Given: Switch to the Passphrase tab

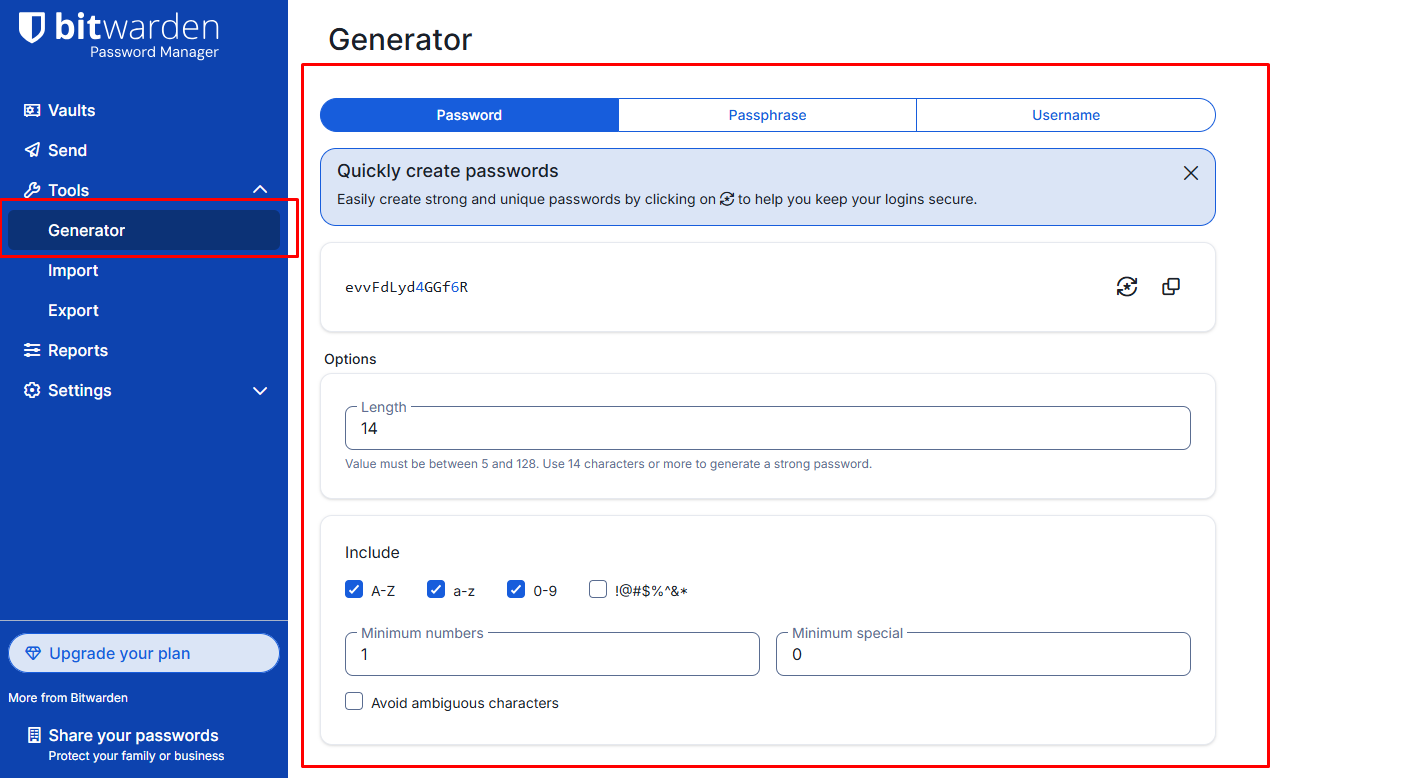Looking at the screenshot, I should (x=767, y=115).
